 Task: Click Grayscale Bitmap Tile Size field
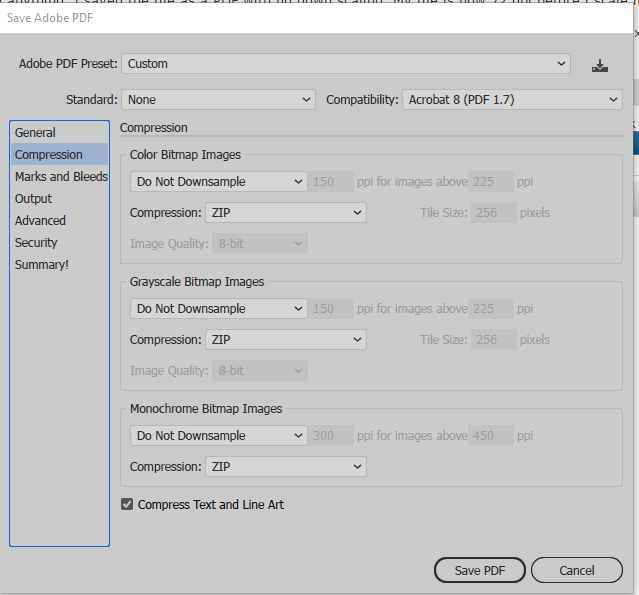(x=494, y=339)
